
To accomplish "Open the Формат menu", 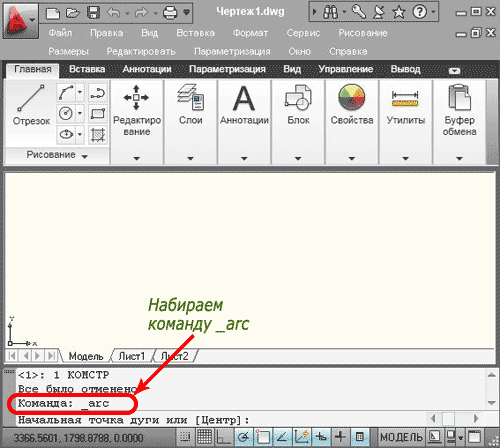I will 250,33.
